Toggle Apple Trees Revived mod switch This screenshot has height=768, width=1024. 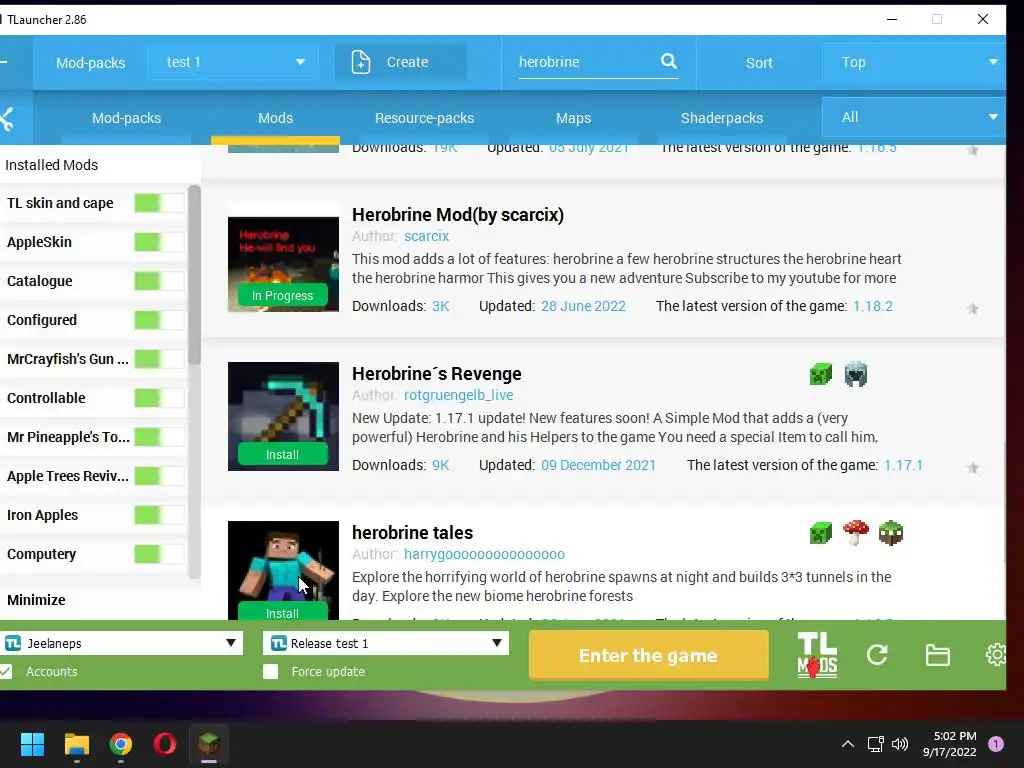coord(159,476)
